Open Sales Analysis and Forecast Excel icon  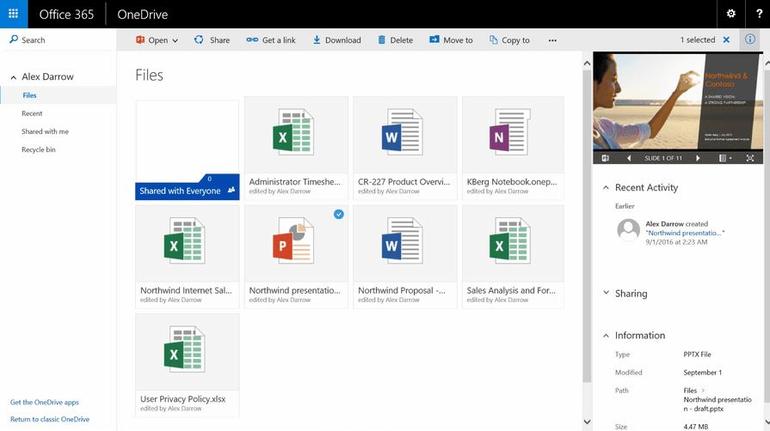(510, 241)
